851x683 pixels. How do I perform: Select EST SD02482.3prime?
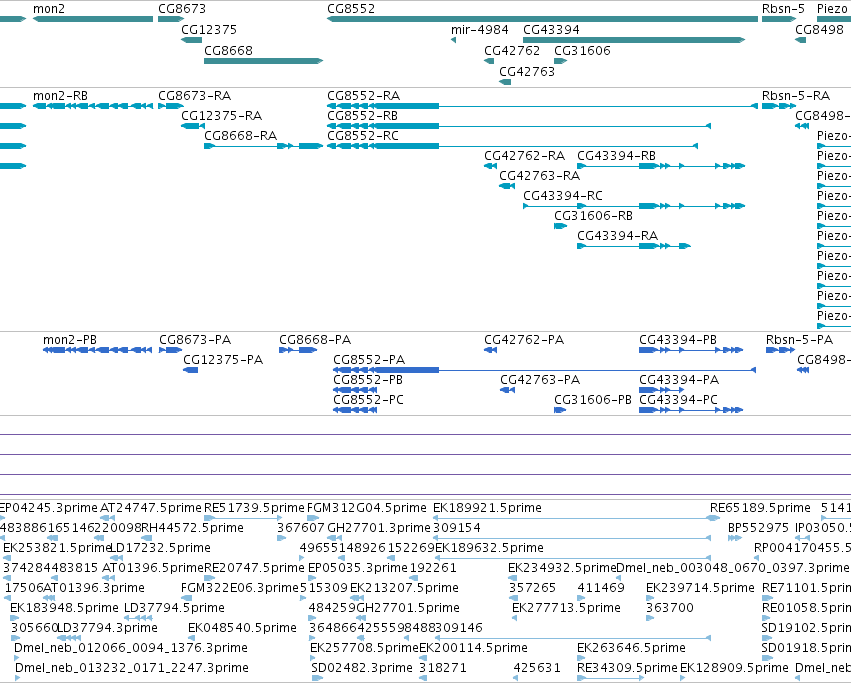click(x=362, y=668)
